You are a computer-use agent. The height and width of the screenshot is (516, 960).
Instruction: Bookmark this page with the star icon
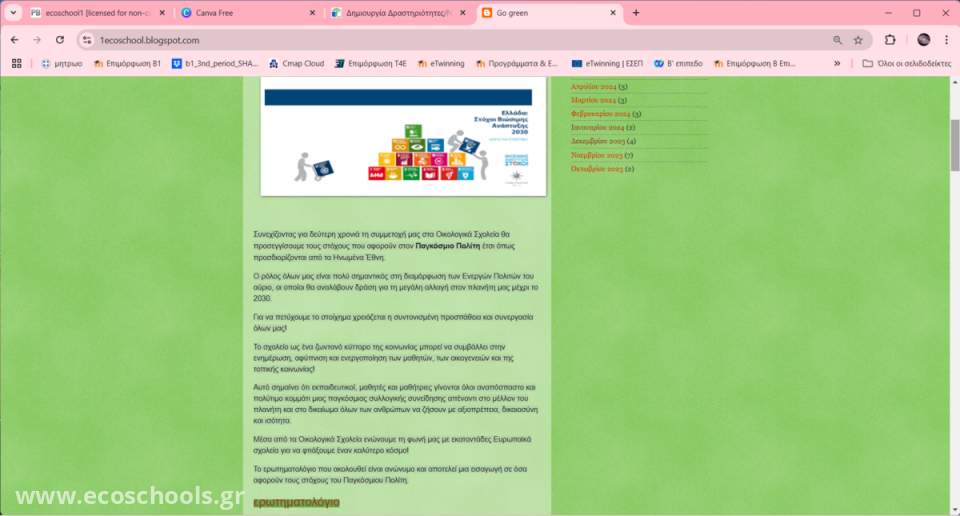pos(858,40)
